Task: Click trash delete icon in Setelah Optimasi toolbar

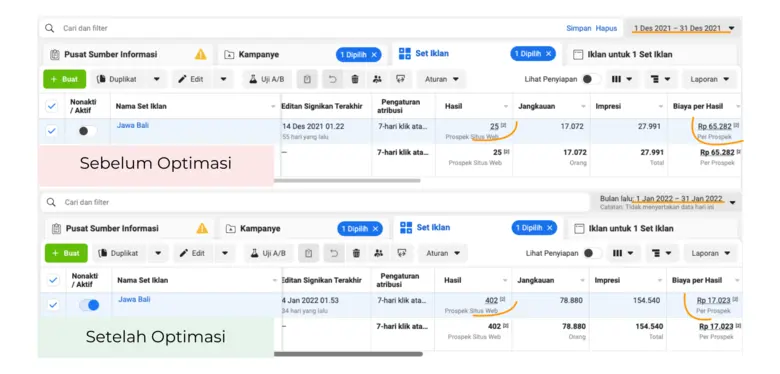Action: (x=356, y=253)
